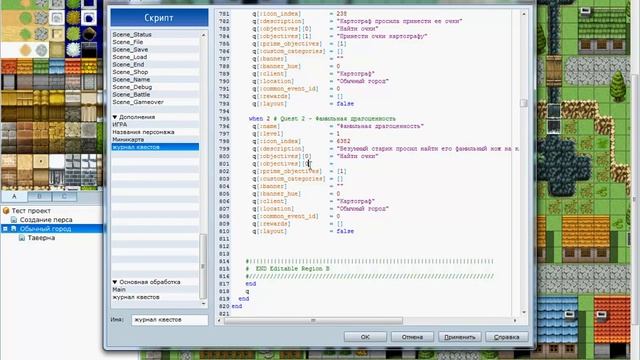Select the Создание перса map
Image resolution: width=640 pixels, height=360 pixels.
pyautogui.click(x=46, y=220)
